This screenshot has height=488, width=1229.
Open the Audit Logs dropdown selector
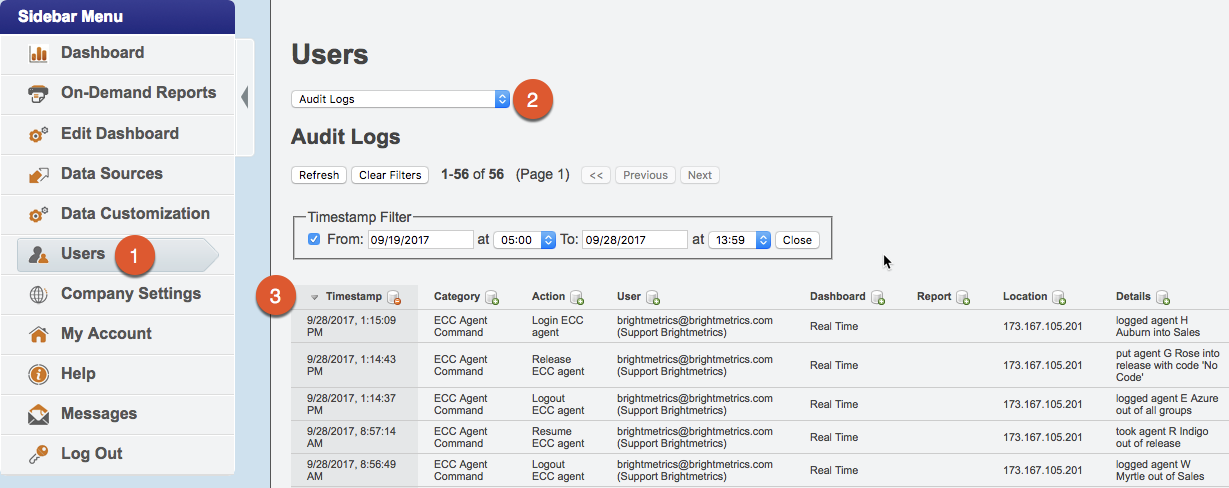401,99
